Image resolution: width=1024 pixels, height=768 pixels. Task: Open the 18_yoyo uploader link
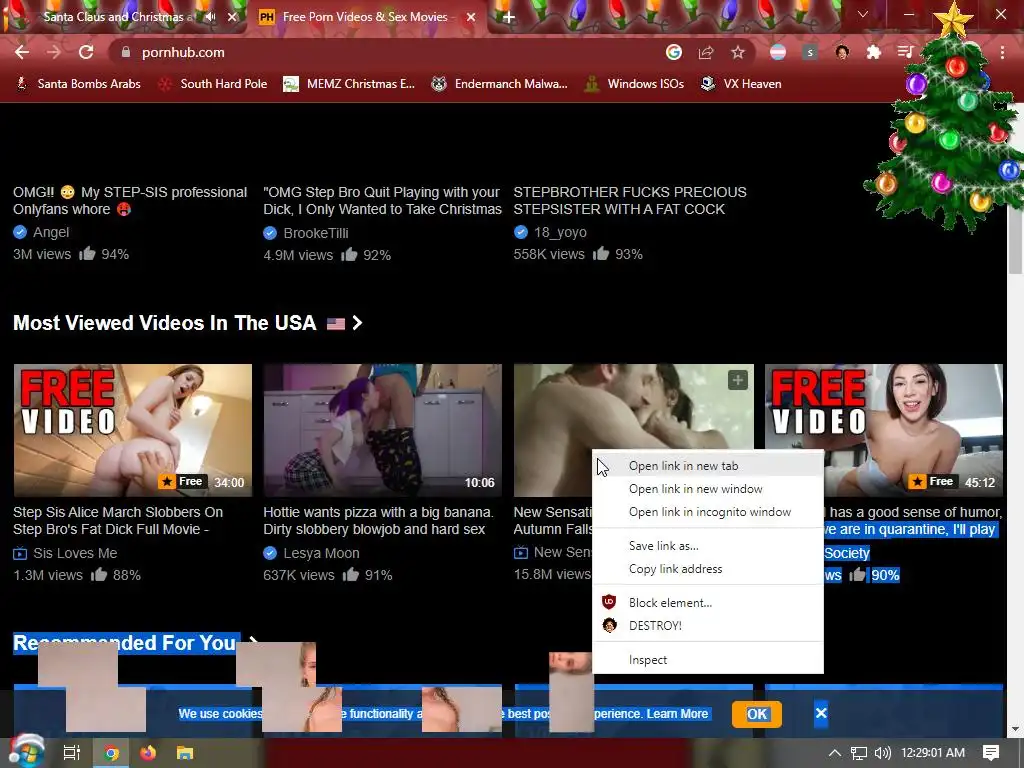tap(560, 232)
